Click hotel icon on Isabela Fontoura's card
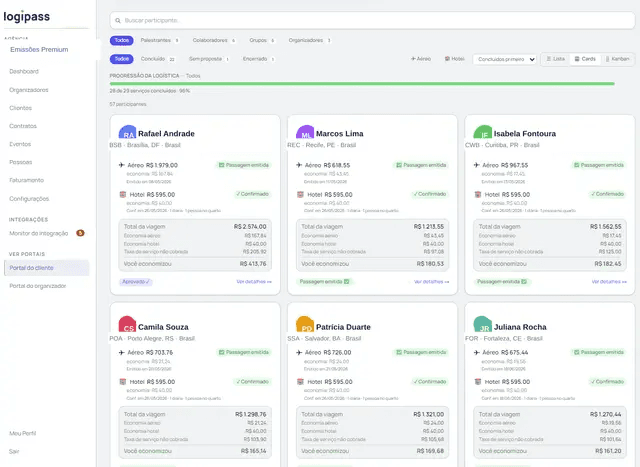The image size is (640, 467). point(478,194)
